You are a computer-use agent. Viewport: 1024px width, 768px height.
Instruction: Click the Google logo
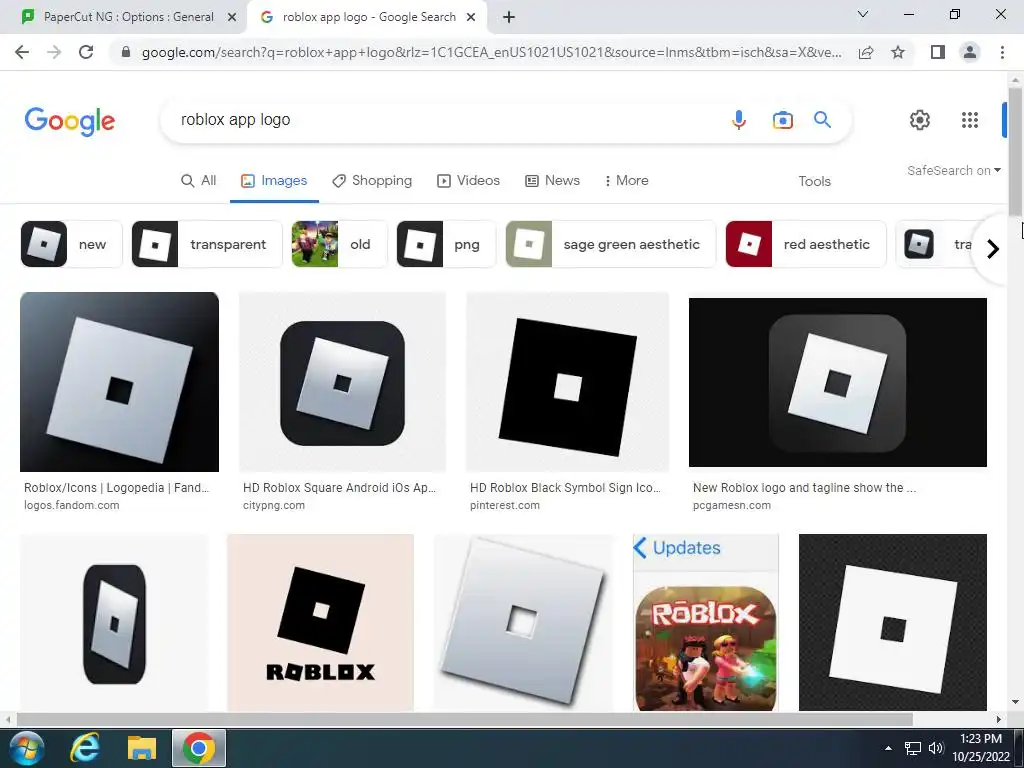point(70,121)
